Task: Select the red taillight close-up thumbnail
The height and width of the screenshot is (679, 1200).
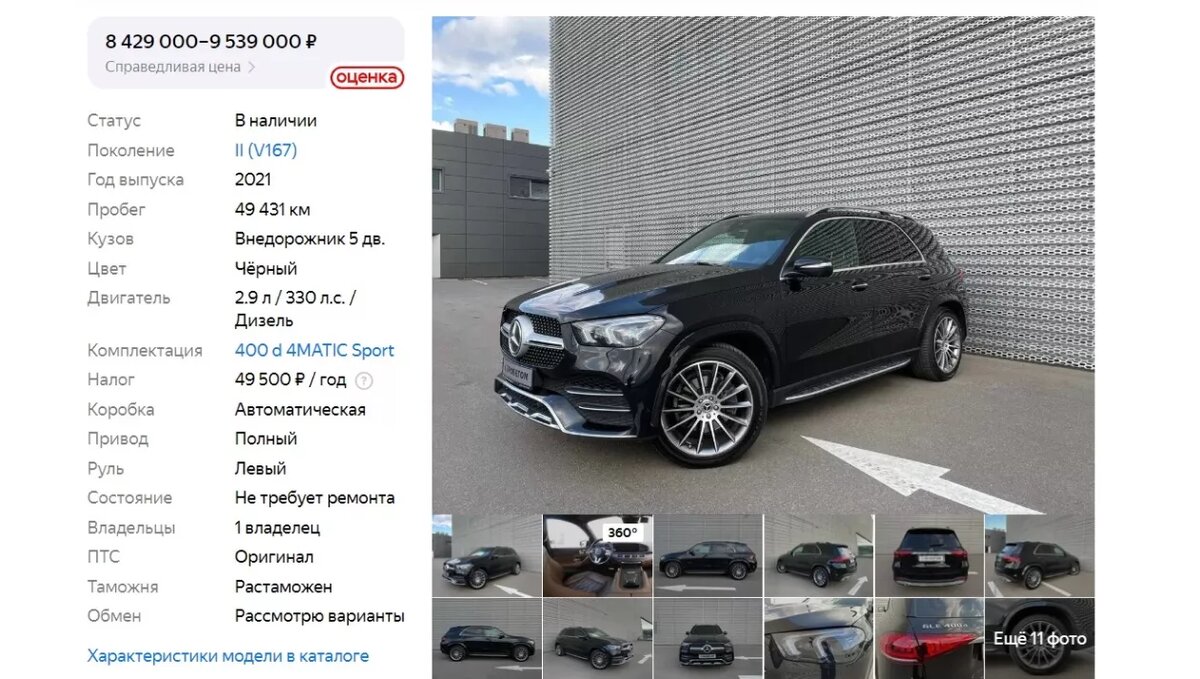Action: (928, 638)
